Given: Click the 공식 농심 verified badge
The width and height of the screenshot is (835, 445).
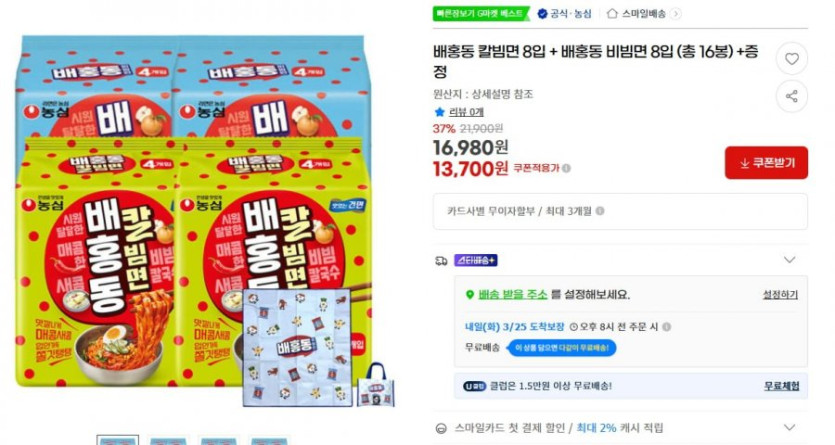Looking at the screenshot, I should (x=564, y=14).
